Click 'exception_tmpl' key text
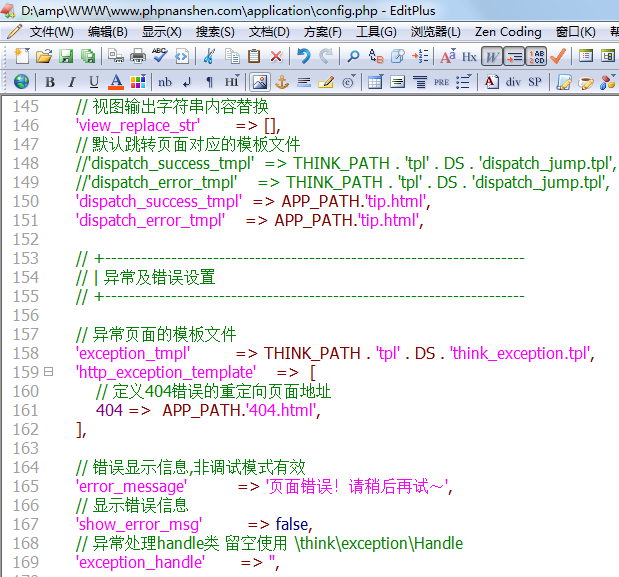 point(133,353)
